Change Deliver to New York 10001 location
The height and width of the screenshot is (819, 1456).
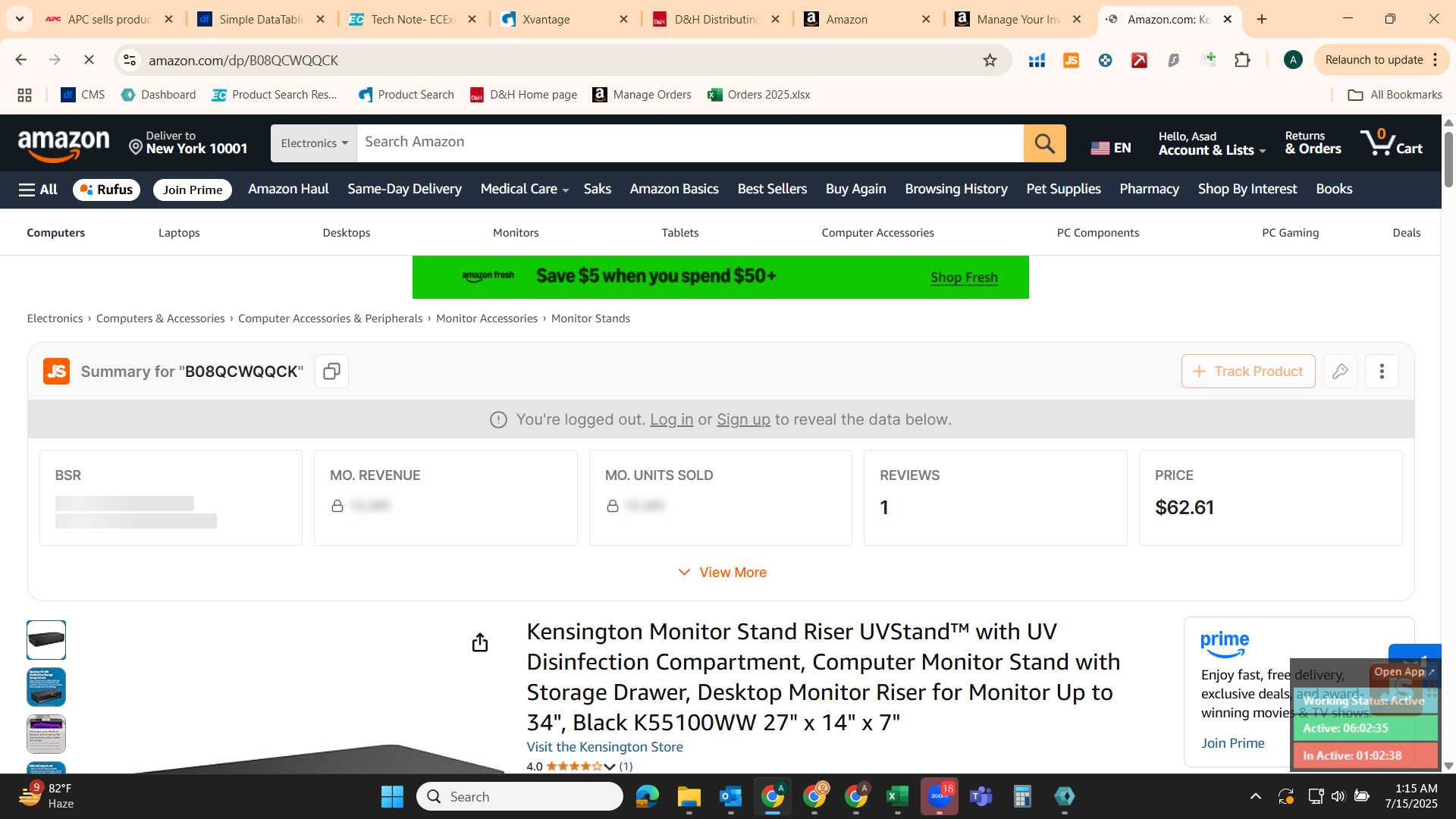point(188,143)
